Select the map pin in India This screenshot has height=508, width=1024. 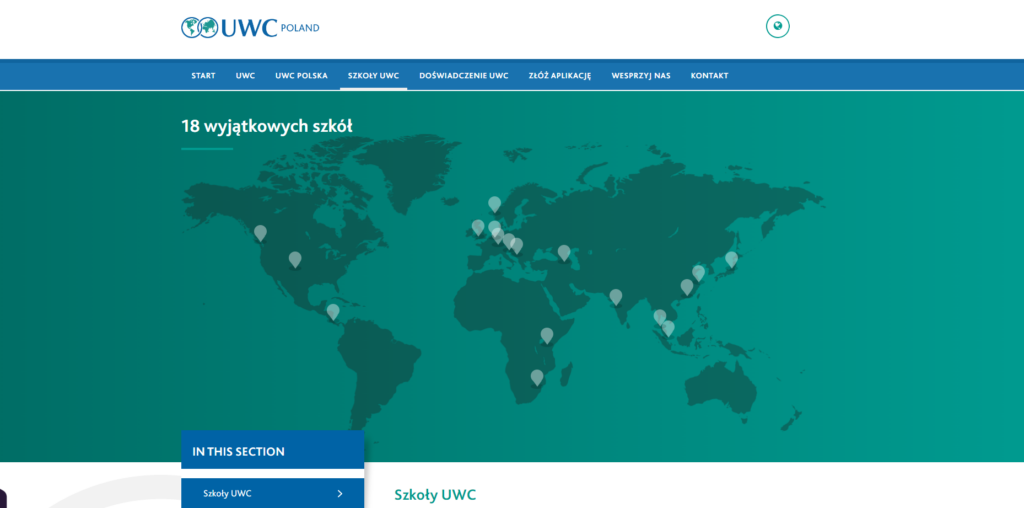coord(616,297)
